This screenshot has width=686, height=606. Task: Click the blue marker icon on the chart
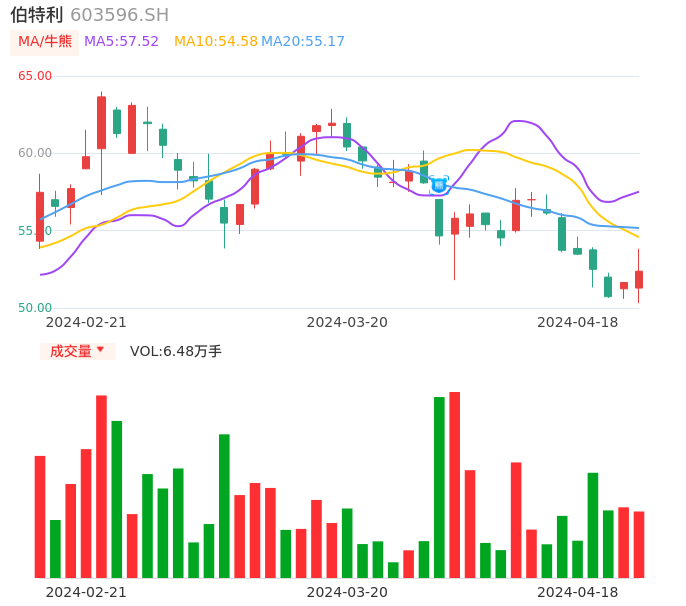tap(439, 184)
